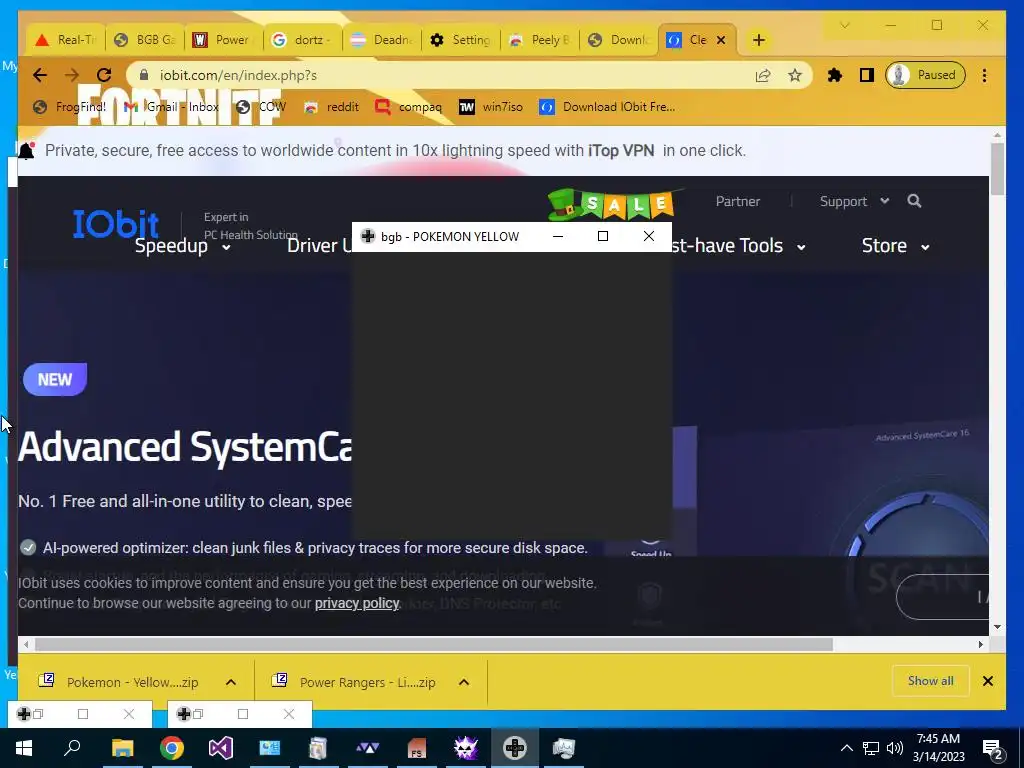The width and height of the screenshot is (1024, 768).
Task: Open the notification center icon
Action: click(x=993, y=750)
